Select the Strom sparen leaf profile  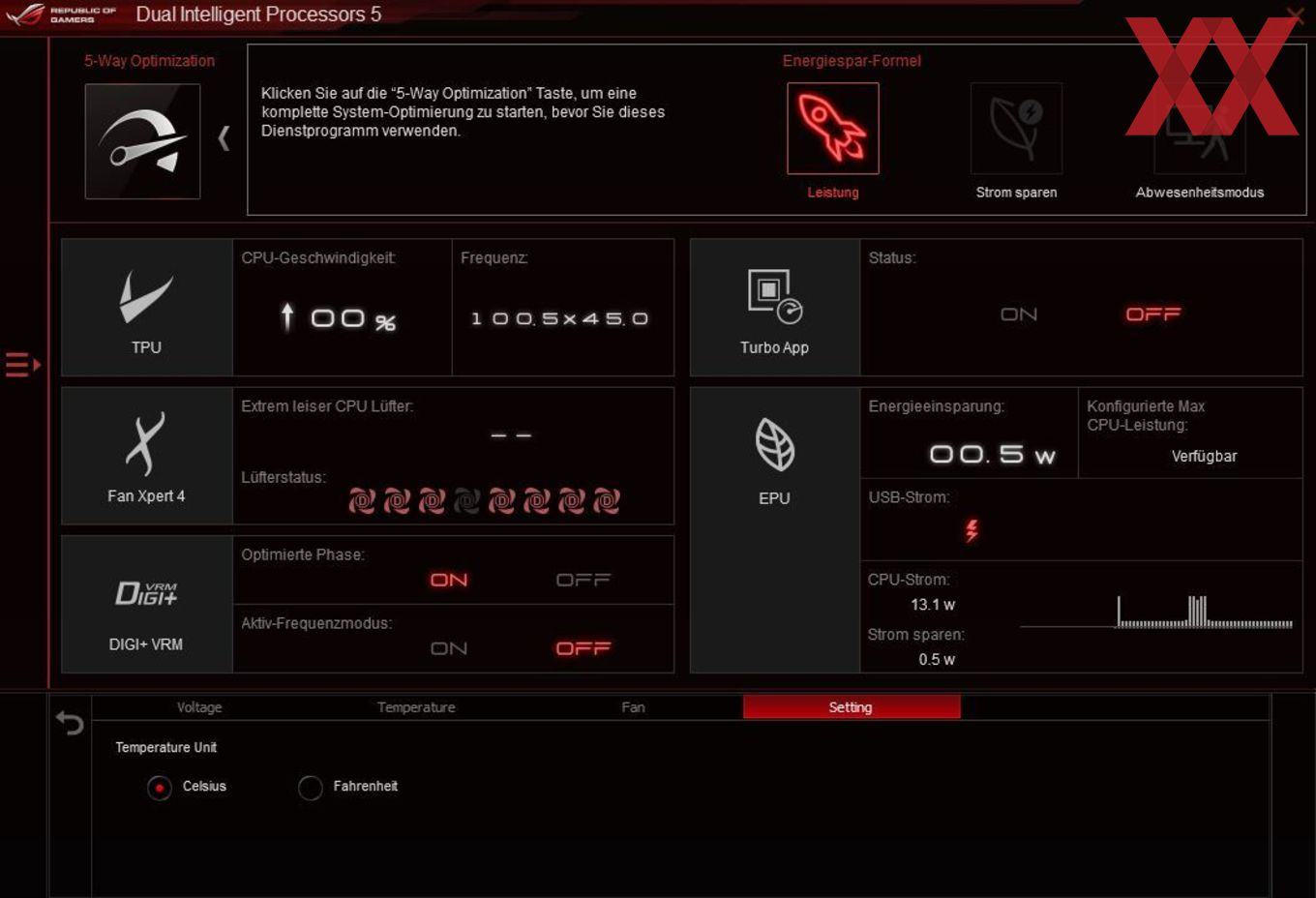[x=1016, y=128]
